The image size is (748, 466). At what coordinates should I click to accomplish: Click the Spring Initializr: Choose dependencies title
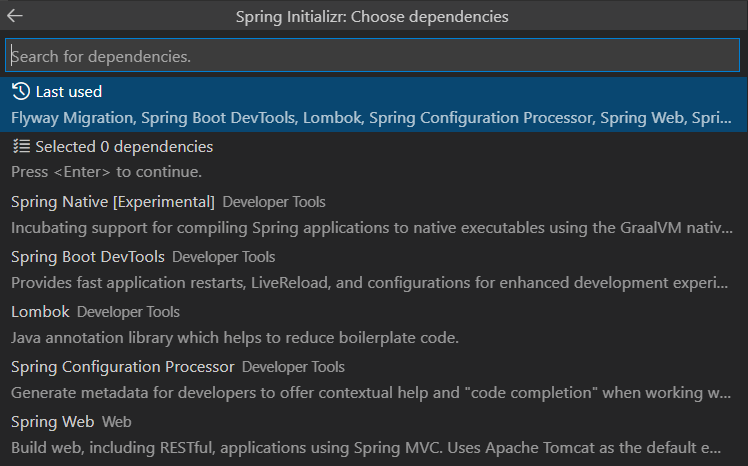click(372, 17)
